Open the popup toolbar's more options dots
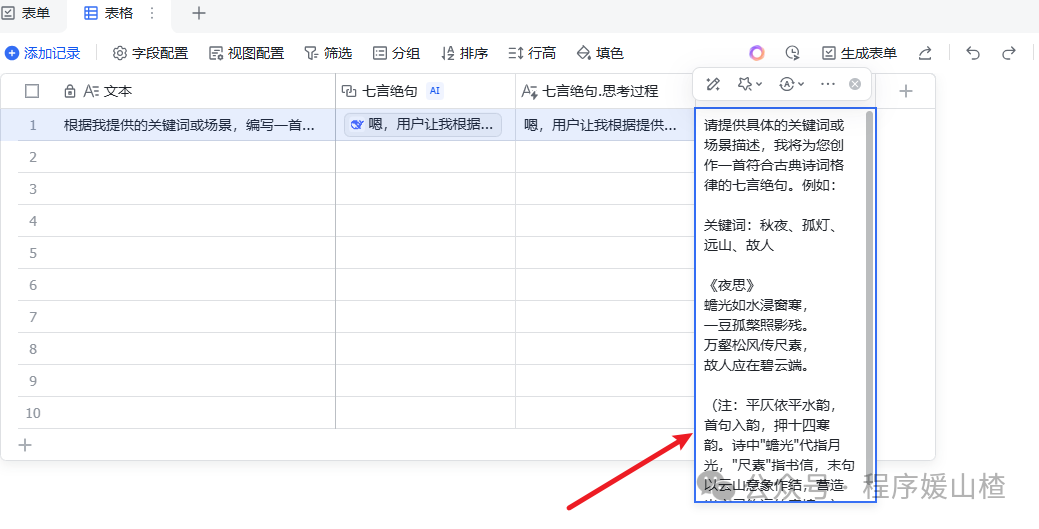Viewport: 1039px width, 529px height. click(x=828, y=84)
